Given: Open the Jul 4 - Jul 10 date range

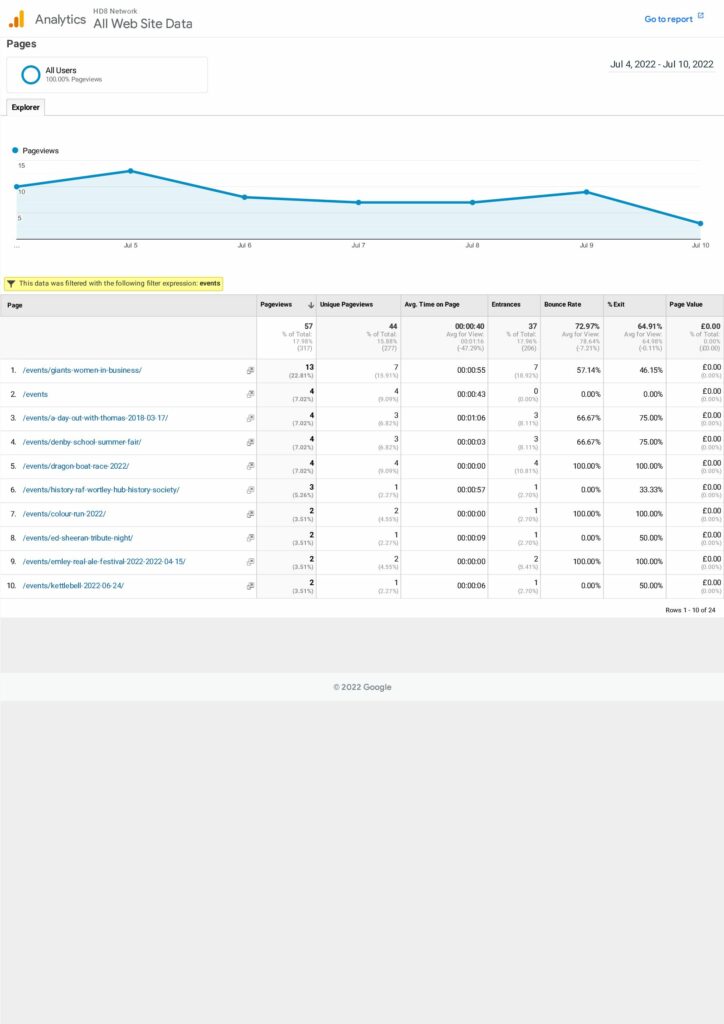Looking at the screenshot, I should [x=661, y=64].
